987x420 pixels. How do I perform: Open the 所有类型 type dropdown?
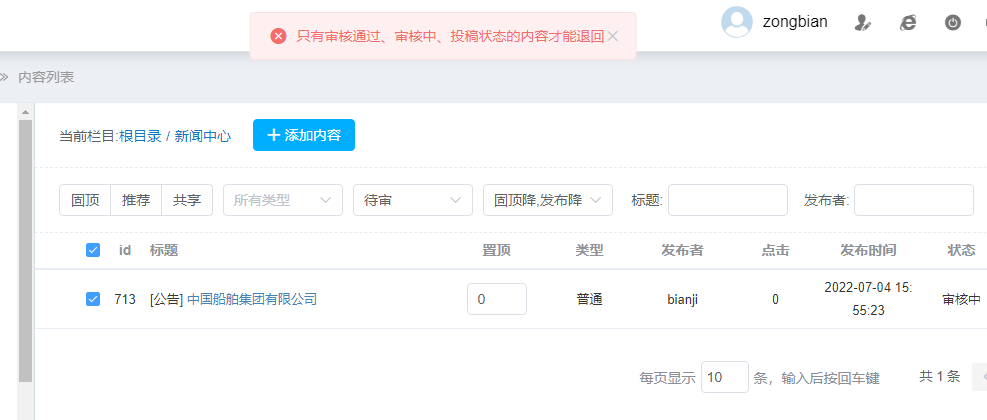283,200
